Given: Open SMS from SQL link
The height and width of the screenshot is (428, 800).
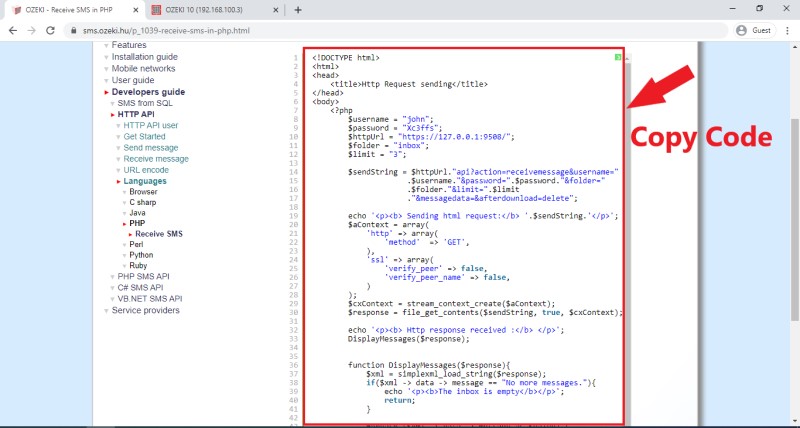Looking at the screenshot, I should coord(145,103).
